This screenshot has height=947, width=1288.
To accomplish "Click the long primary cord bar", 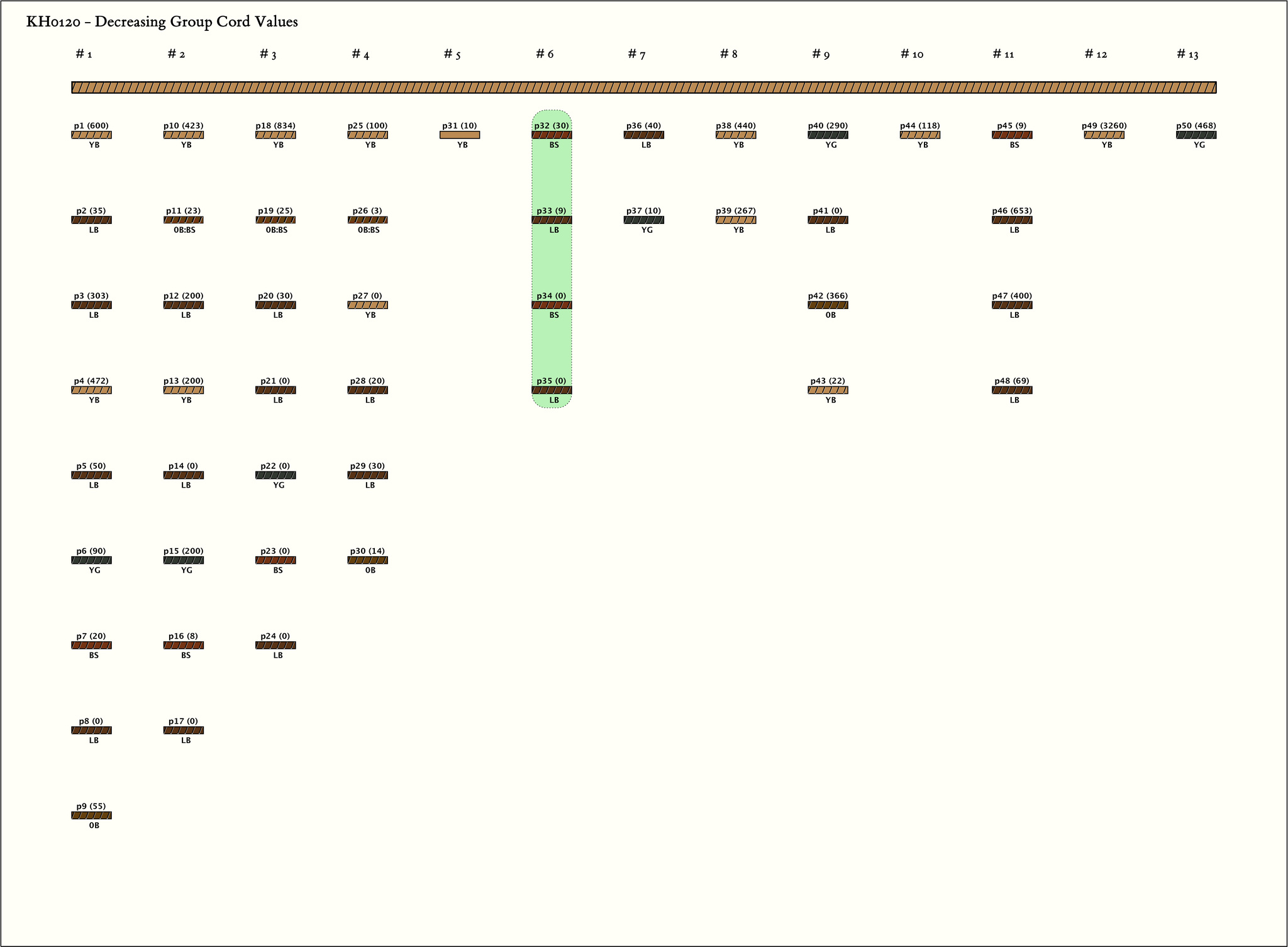I will click(x=643, y=87).
